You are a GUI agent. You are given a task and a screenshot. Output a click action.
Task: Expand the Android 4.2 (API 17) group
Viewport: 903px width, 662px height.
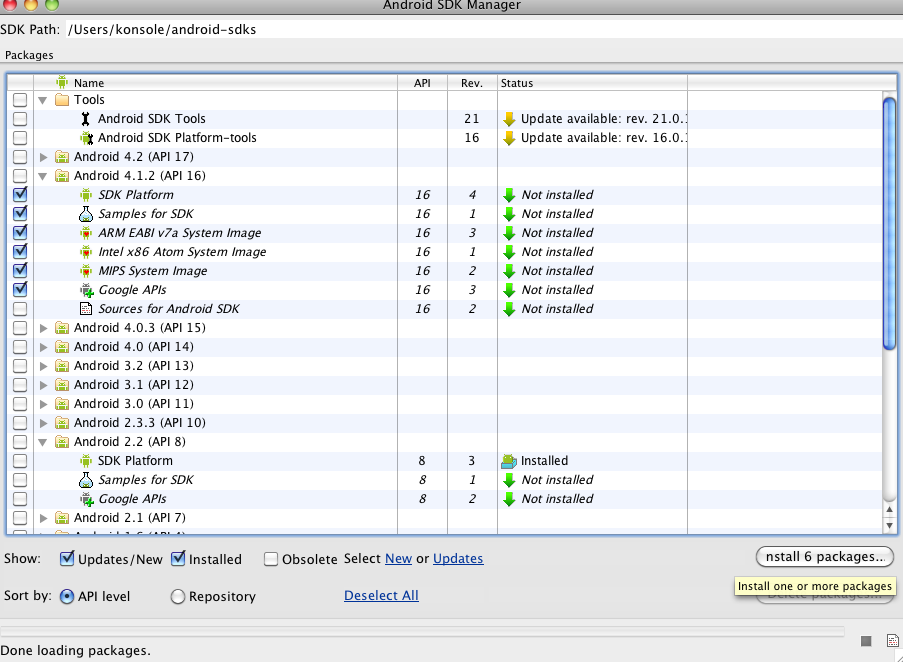(x=43, y=157)
